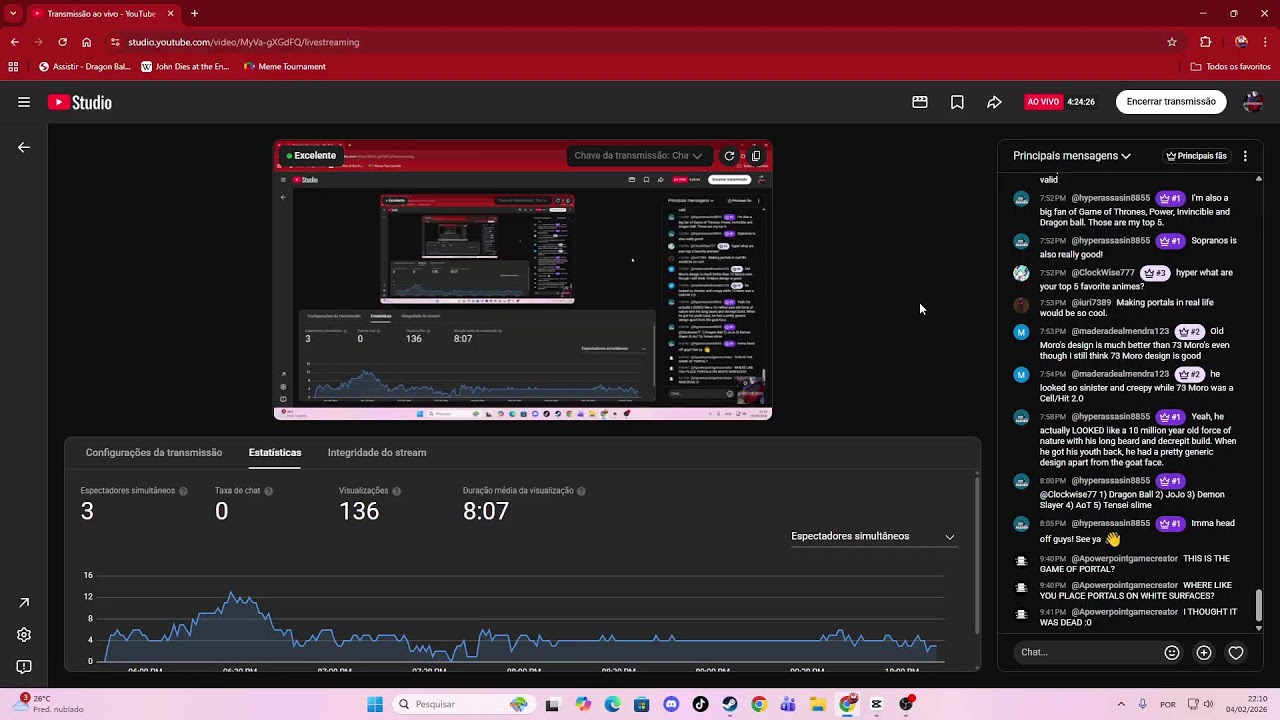Click the statistics panel scrollbar

pos(976,553)
